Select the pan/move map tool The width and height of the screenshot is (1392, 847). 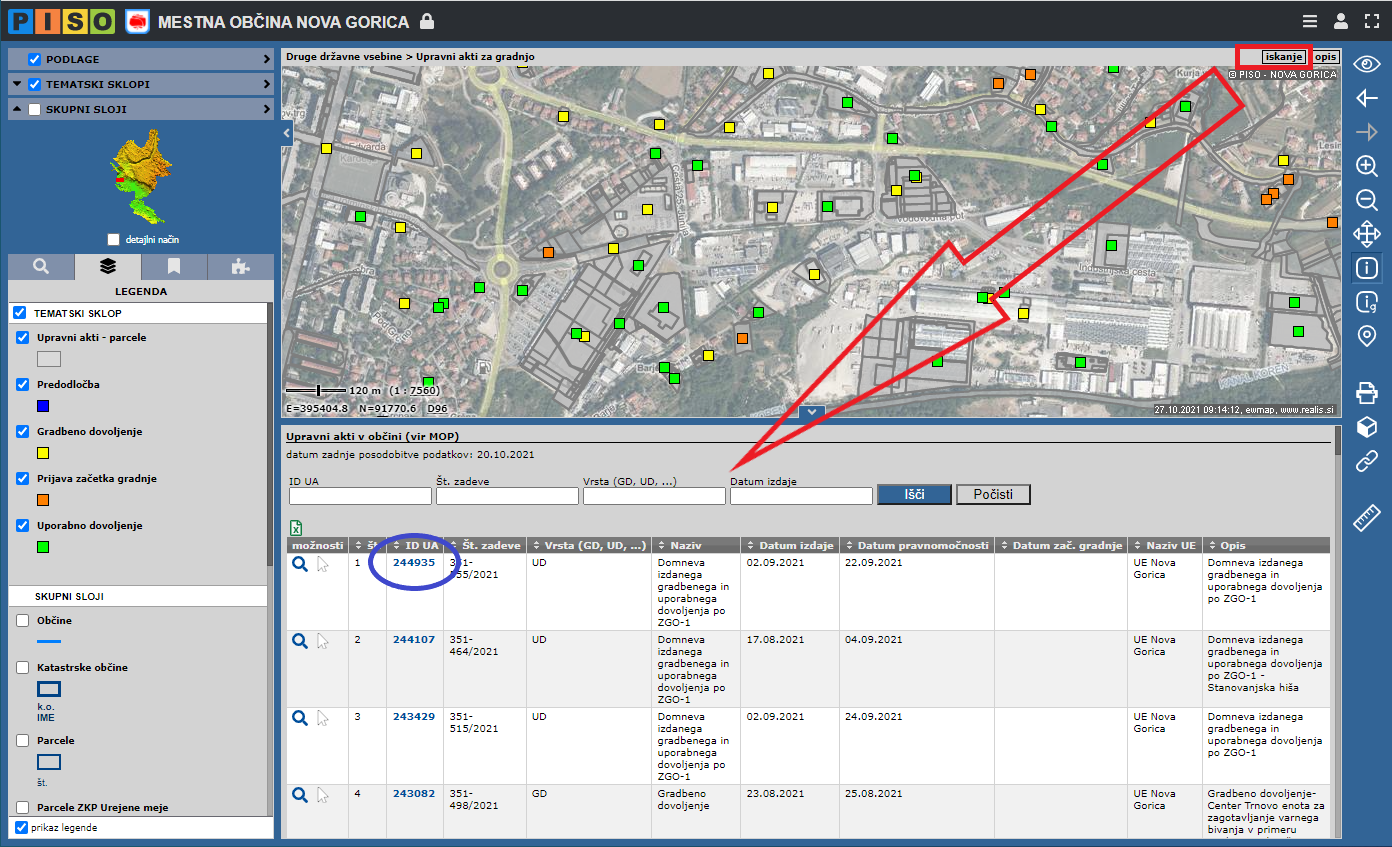pos(1366,234)
